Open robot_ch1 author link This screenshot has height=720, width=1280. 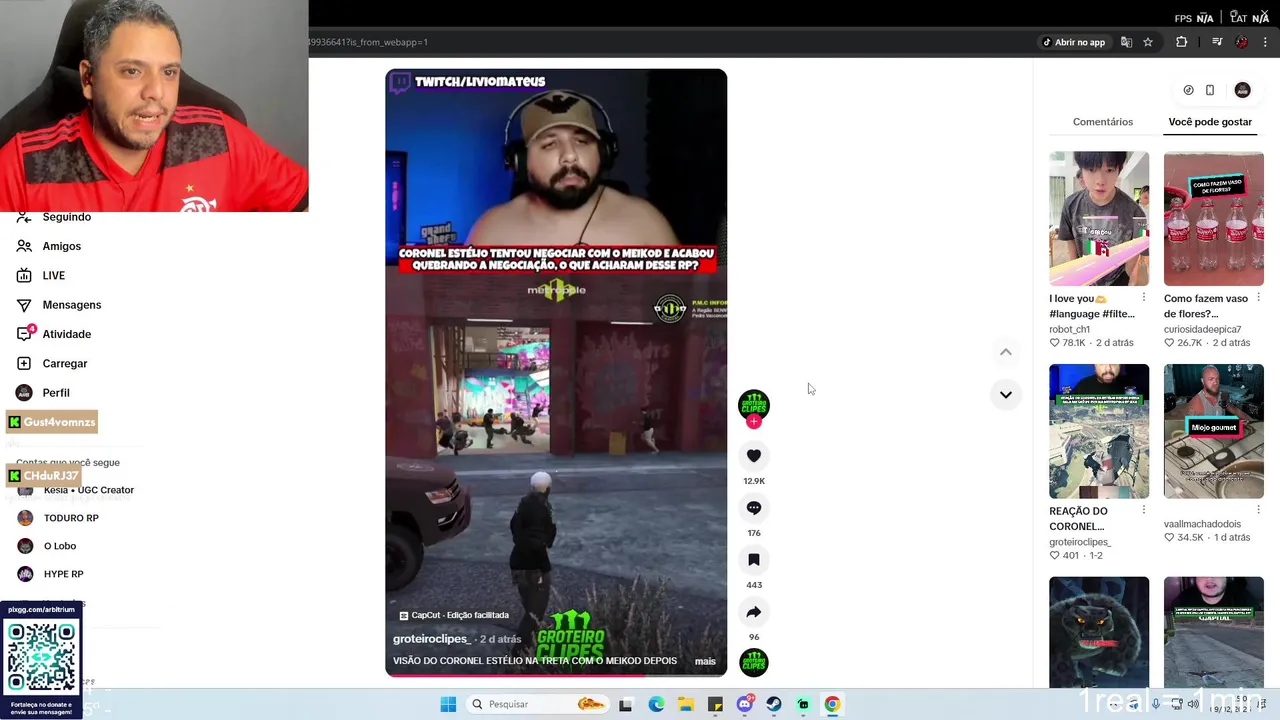tap(1069, 329)
